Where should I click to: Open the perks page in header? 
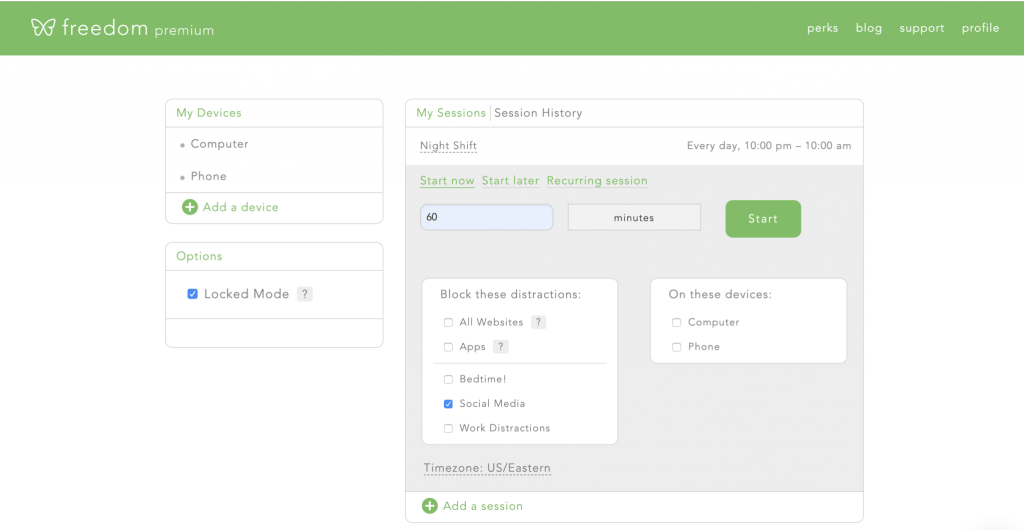coord(823,28)
